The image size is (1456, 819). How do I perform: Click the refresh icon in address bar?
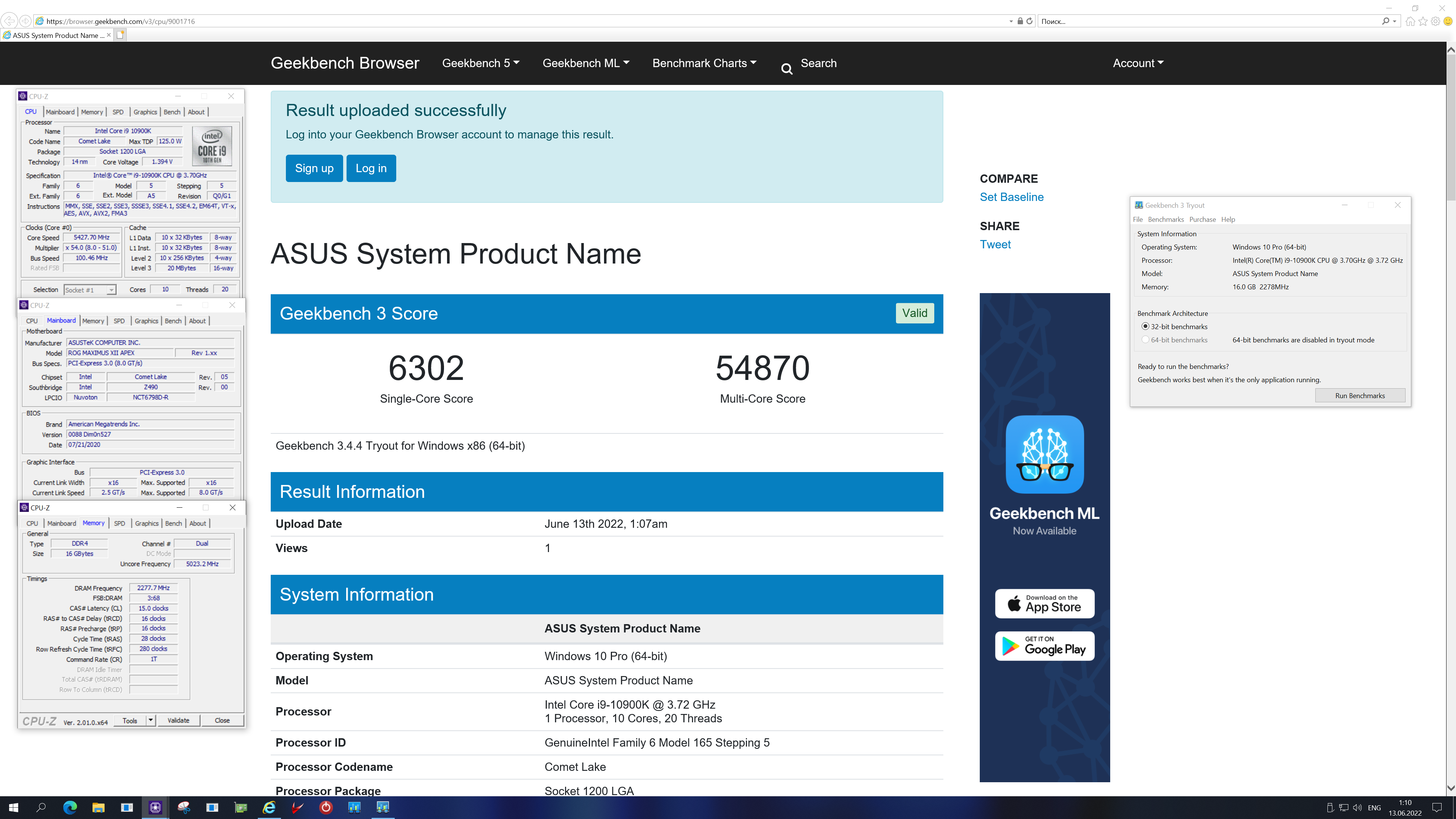tap(1029, 21)
